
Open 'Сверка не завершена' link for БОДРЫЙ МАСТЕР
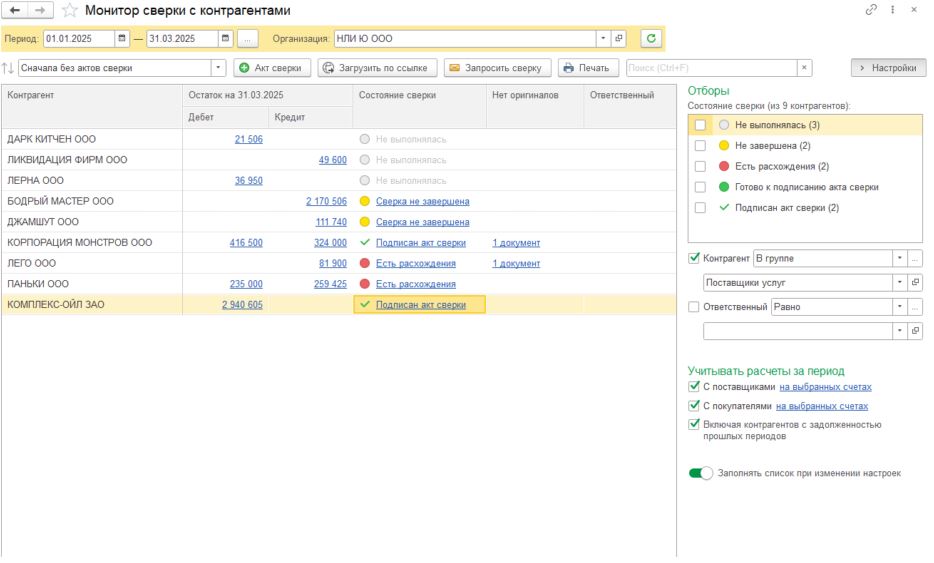tap(422, 201)
